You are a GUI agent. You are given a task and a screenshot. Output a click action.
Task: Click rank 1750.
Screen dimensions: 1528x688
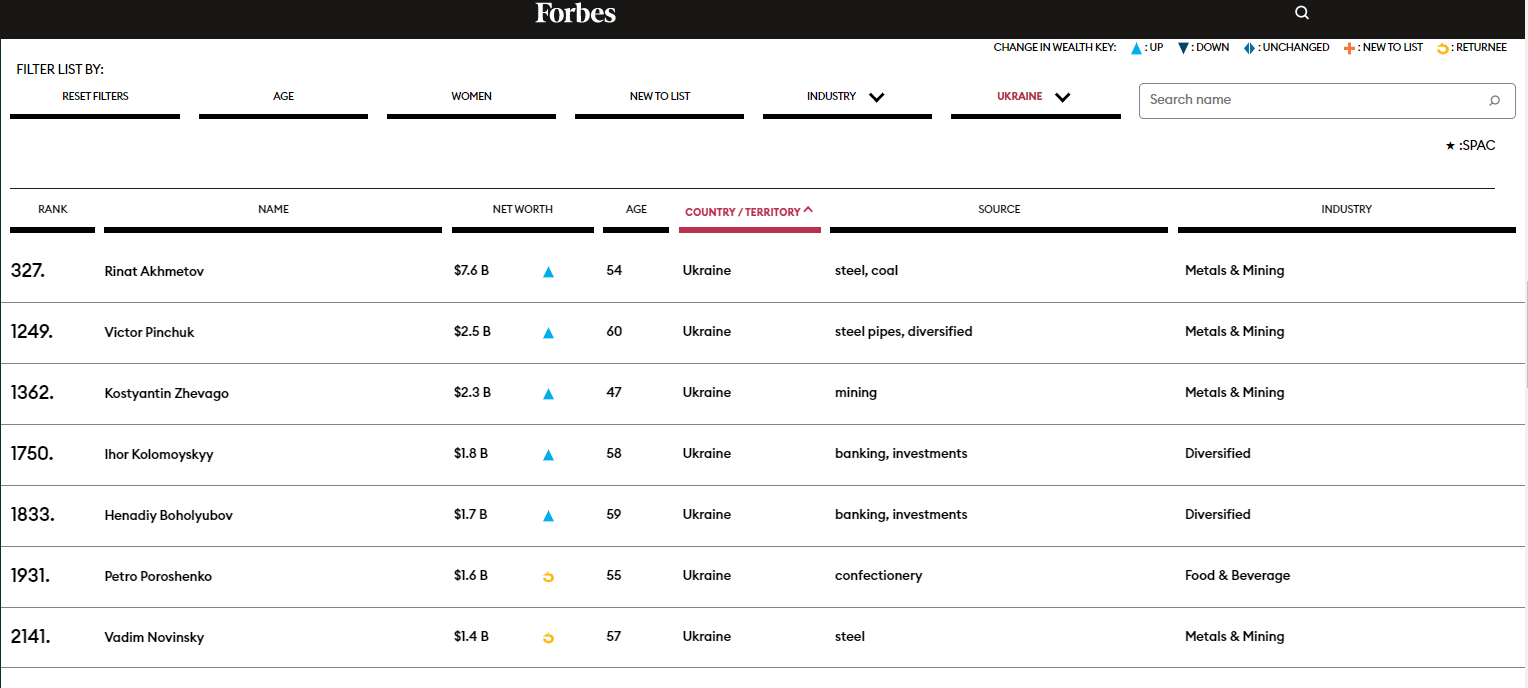(x=32, y=454)
